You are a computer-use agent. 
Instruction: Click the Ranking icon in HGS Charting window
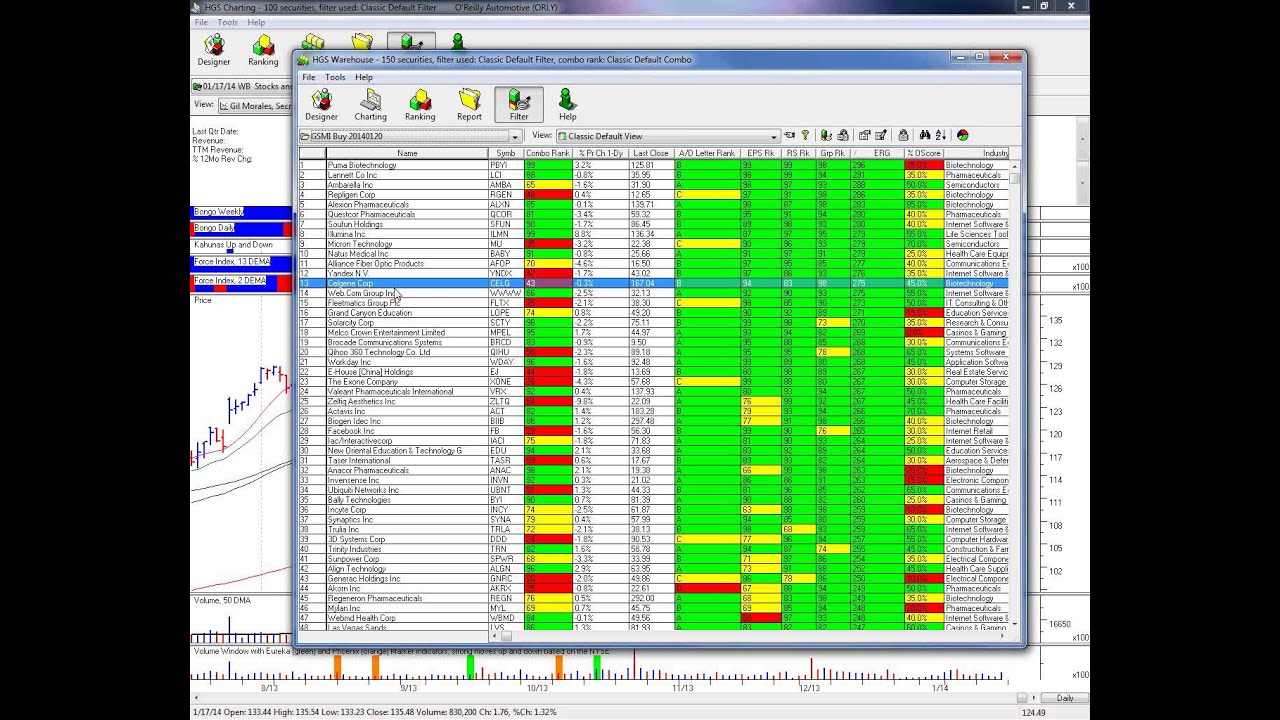[x=263, y=50]
